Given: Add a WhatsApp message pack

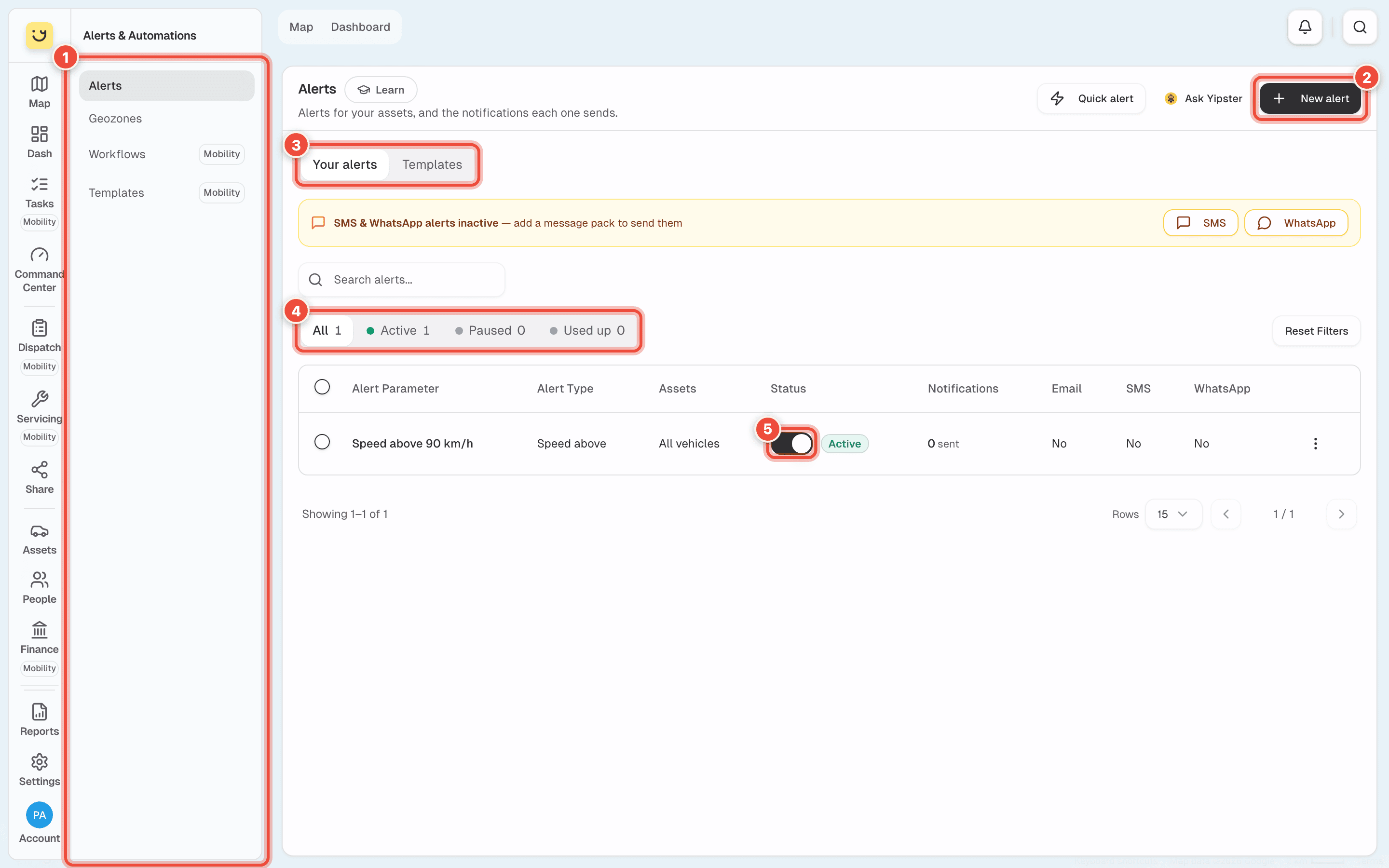Looking at the screenshot, I should (1296, 223).
